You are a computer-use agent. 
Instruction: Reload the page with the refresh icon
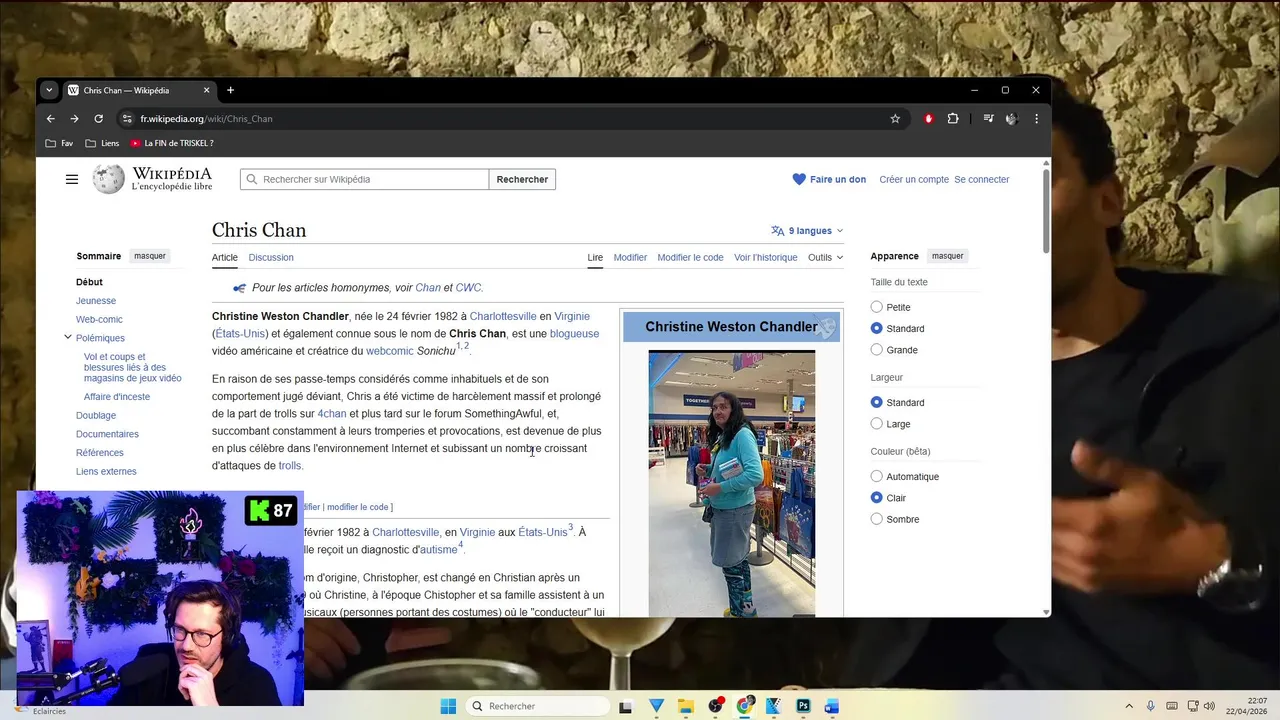tap(98, 118)
